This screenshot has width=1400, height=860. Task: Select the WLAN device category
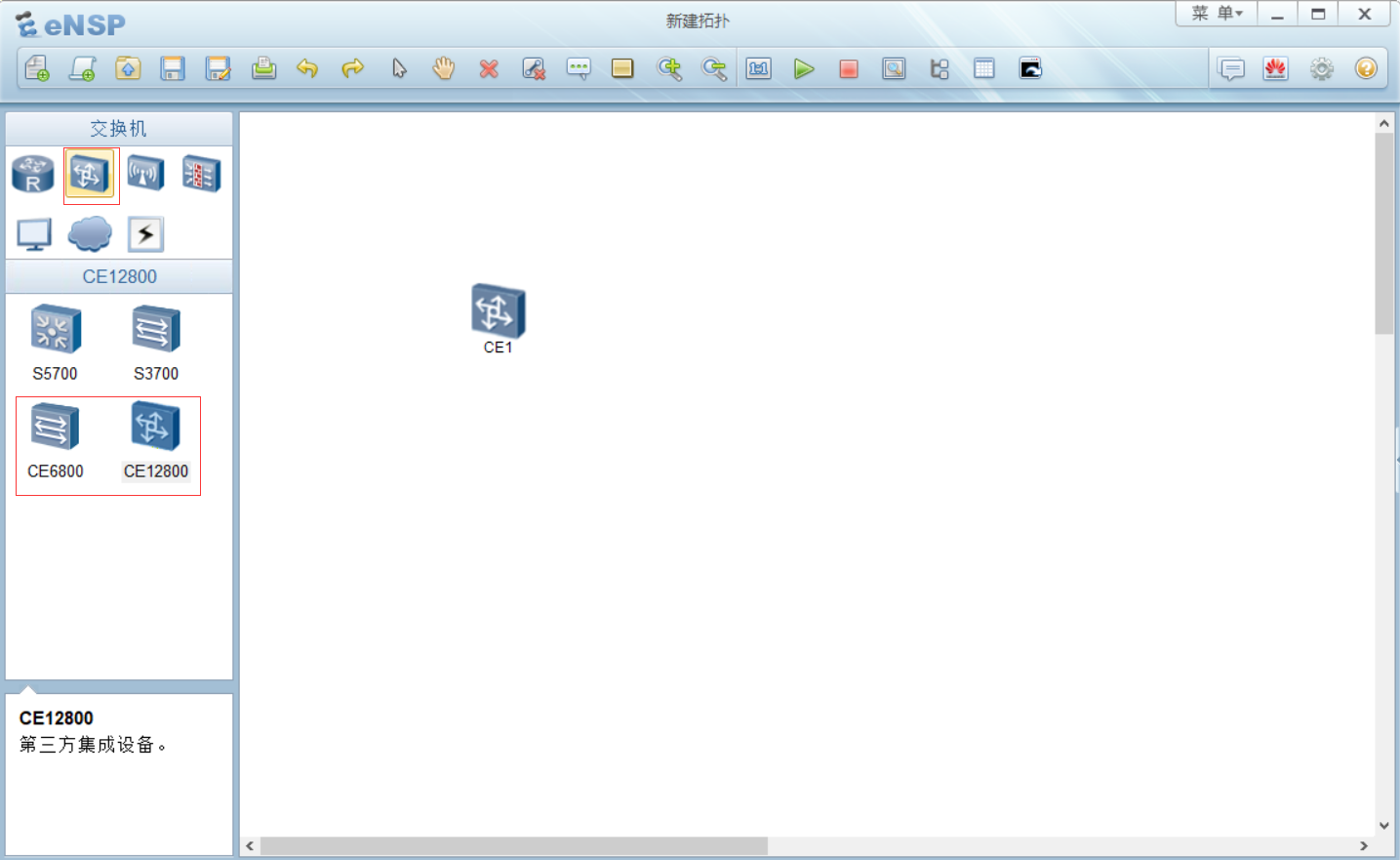click(145, 175)
